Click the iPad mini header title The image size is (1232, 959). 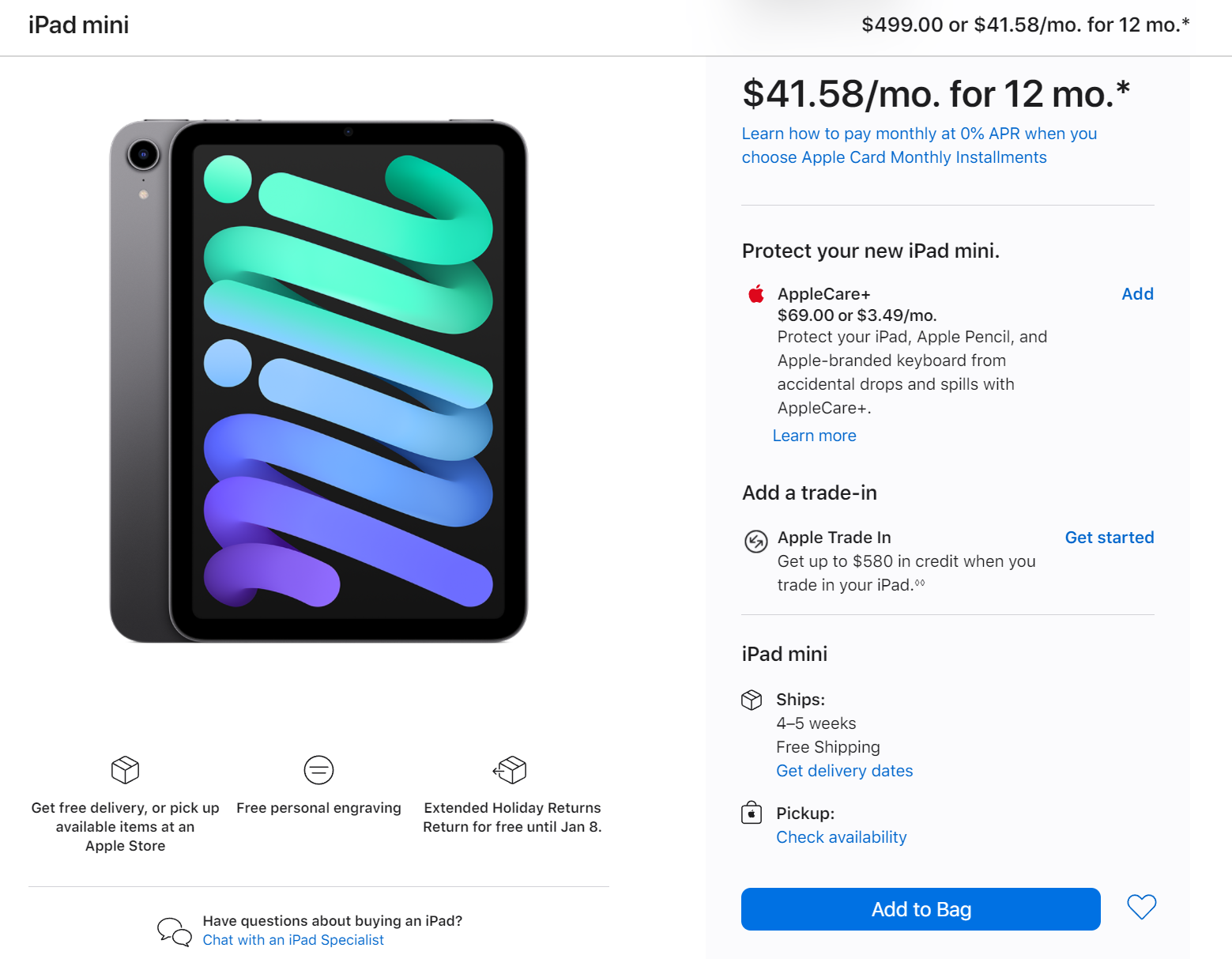78,25
